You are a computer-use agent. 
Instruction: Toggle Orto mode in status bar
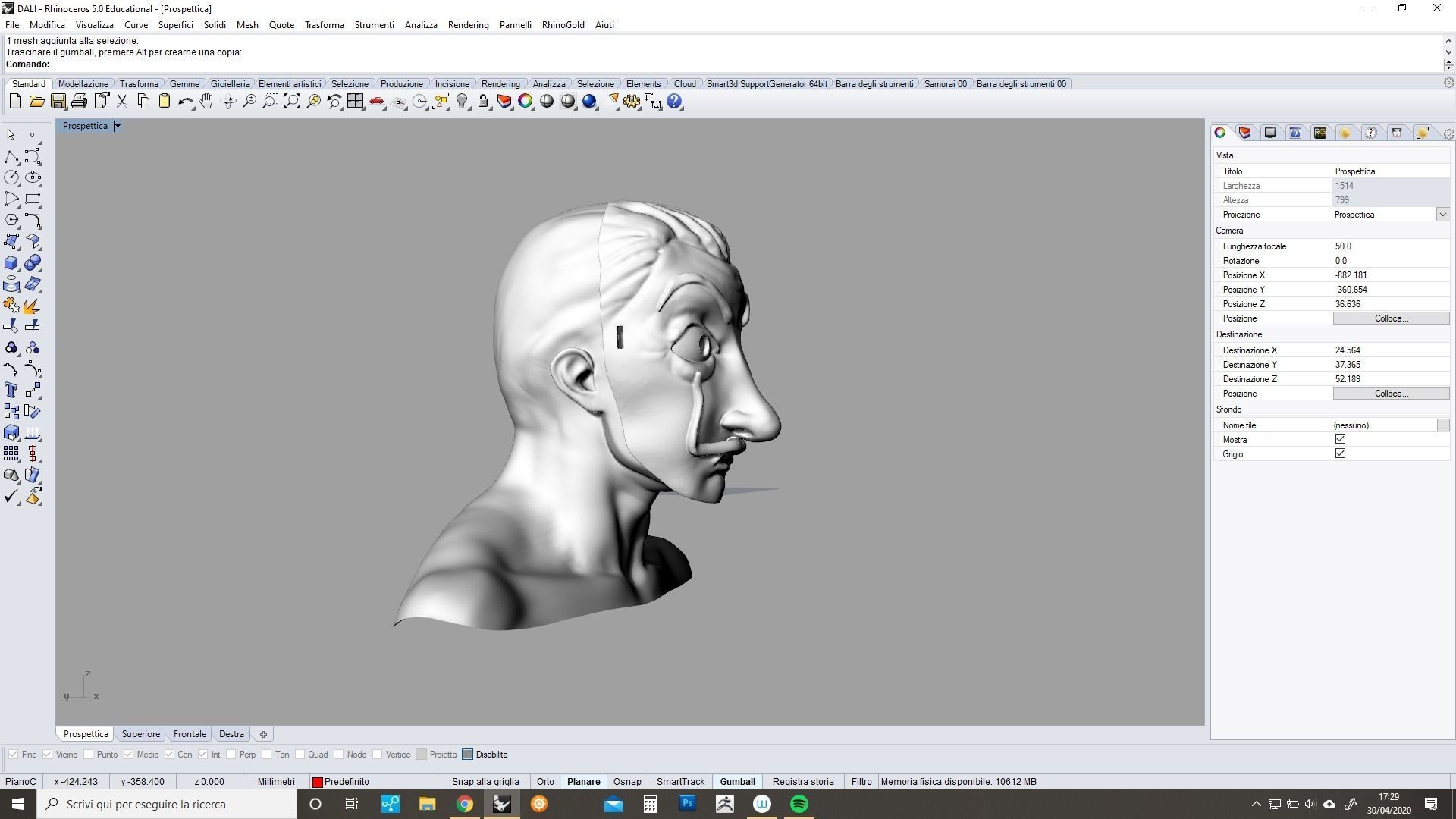[545, 782]
